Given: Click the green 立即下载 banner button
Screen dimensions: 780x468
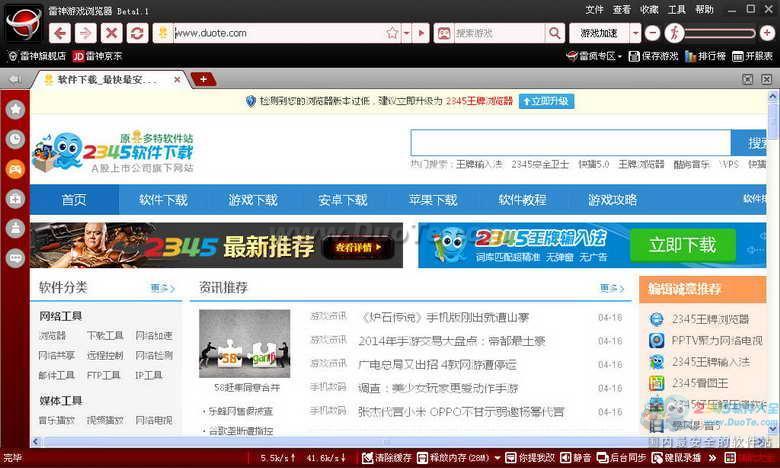Looking at the screenshot, I should click(682, 245).
